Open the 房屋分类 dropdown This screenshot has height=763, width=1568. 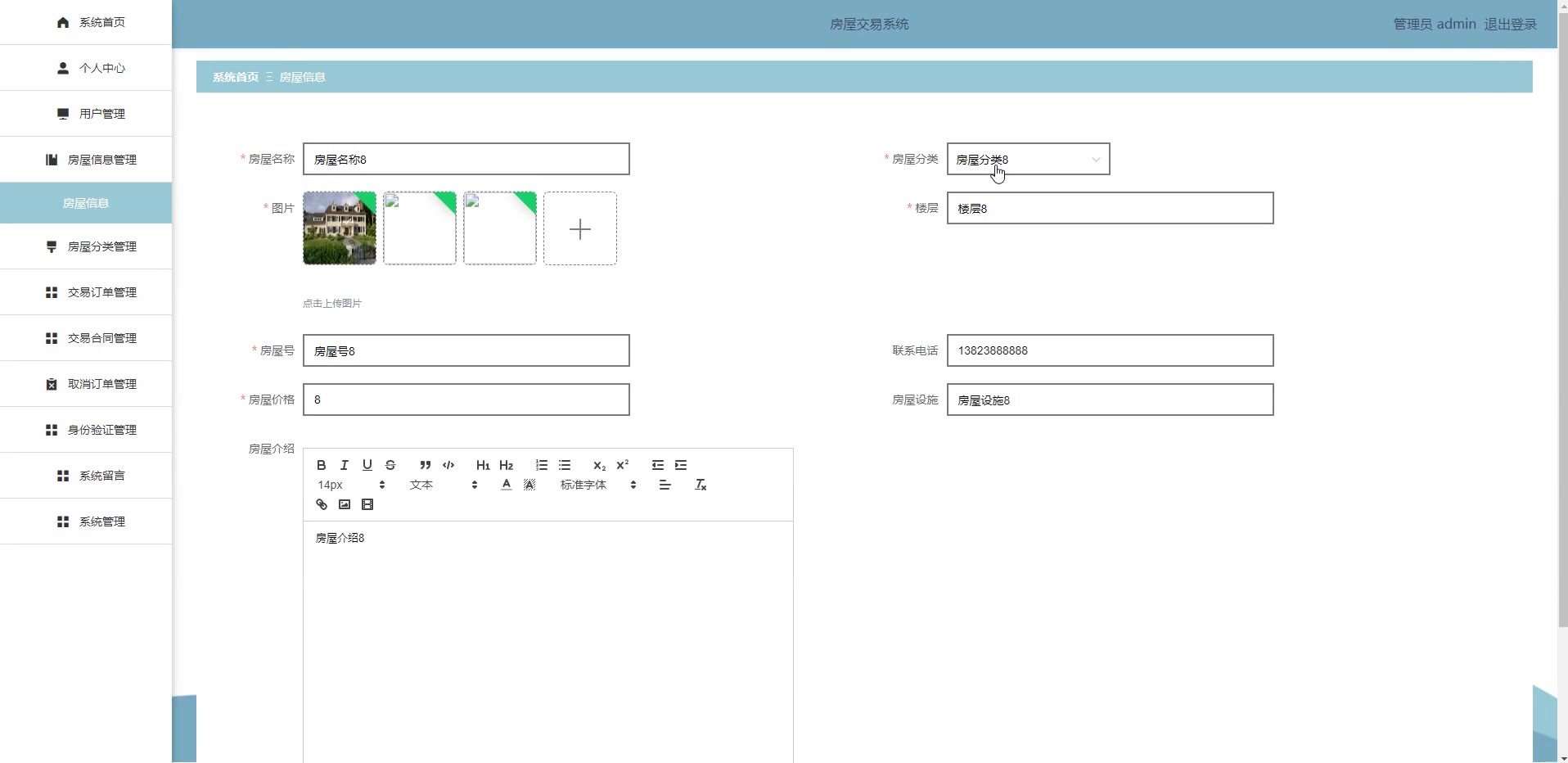click(x=1028, y=159)
